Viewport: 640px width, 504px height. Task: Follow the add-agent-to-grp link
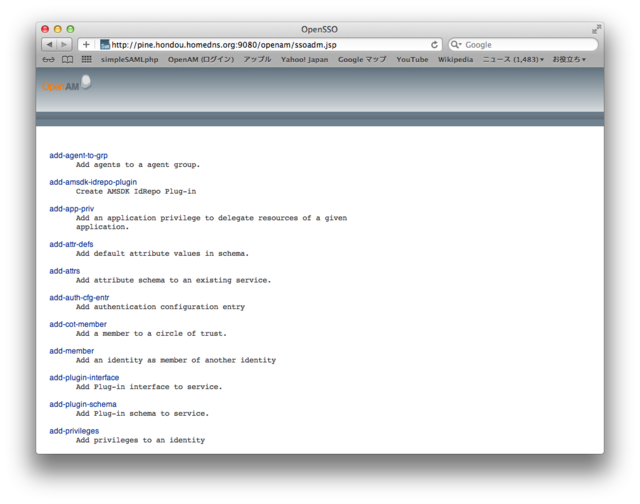point(78,156)
